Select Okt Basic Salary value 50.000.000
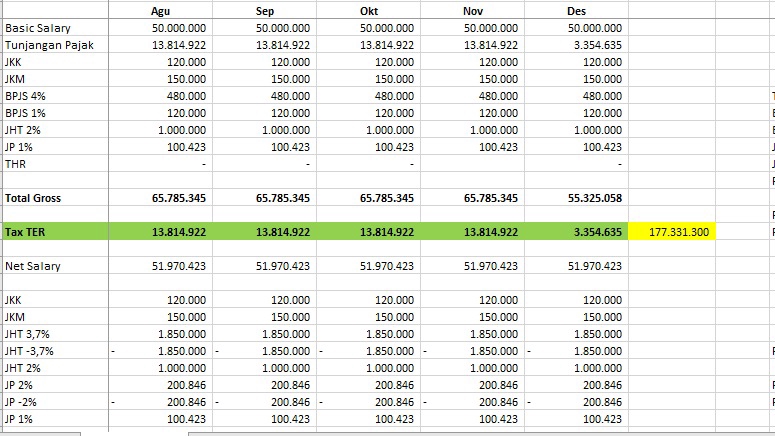The width and height of the screenshot is (775, 436). (369, 28)
